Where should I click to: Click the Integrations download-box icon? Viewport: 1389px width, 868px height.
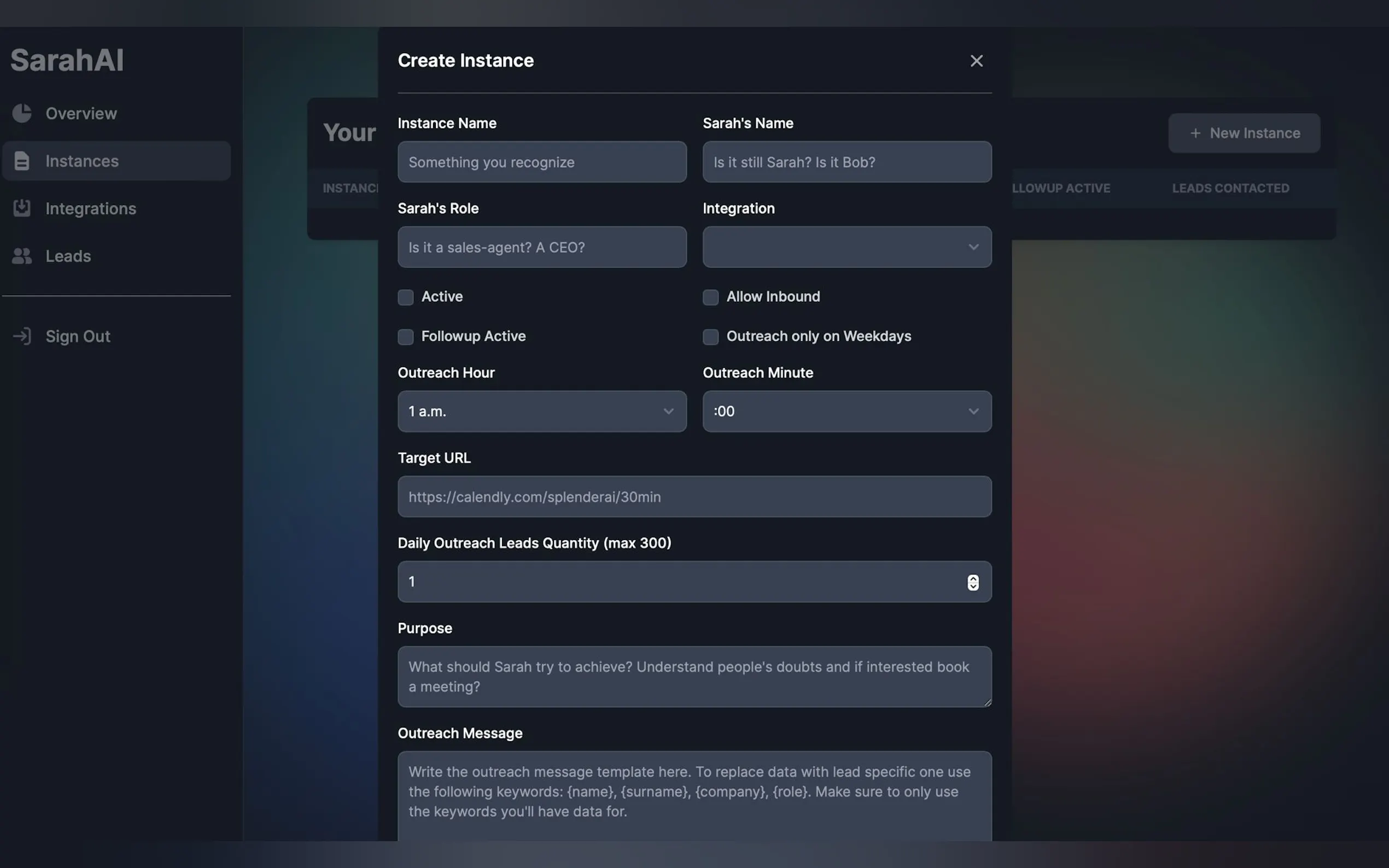click(x=22, y=208)
